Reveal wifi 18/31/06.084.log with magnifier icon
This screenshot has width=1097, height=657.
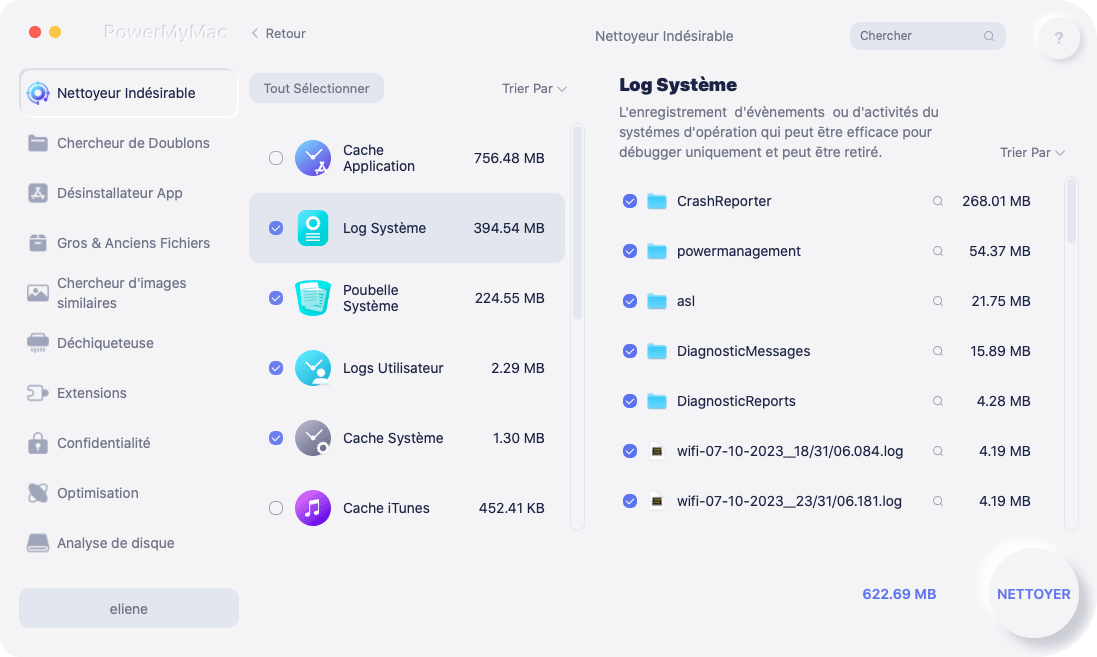(937, 451)
